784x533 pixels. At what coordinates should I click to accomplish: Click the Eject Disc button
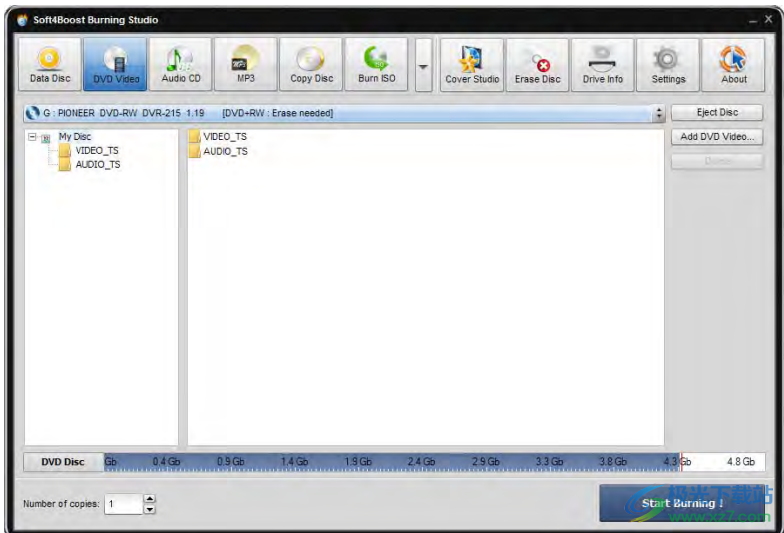[717, 112]
